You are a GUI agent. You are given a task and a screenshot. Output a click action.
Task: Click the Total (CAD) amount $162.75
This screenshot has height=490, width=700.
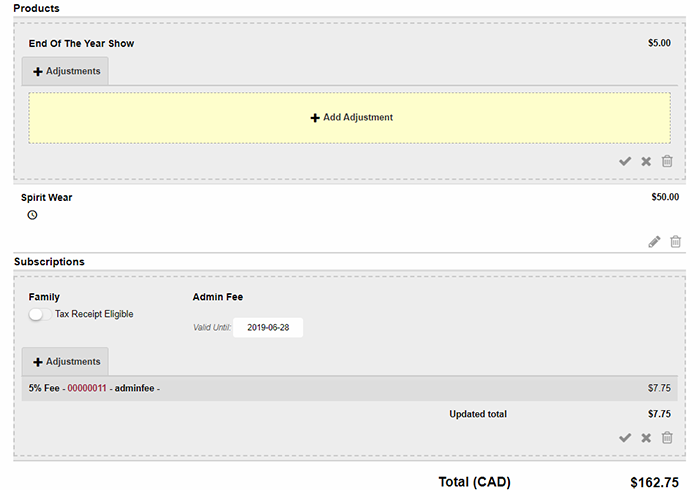pos(654,482)
